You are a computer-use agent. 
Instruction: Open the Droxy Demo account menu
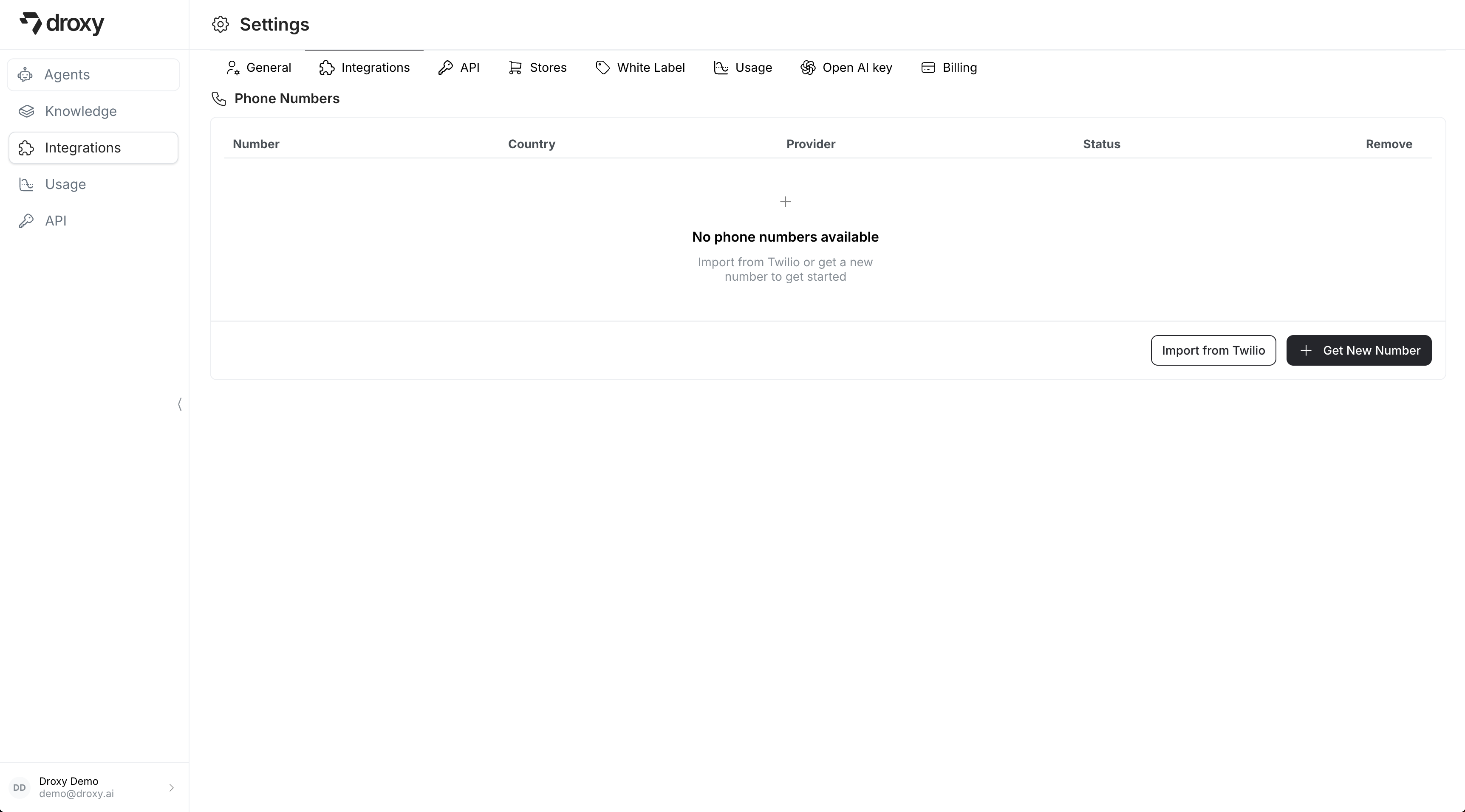(x=76, y=787)
